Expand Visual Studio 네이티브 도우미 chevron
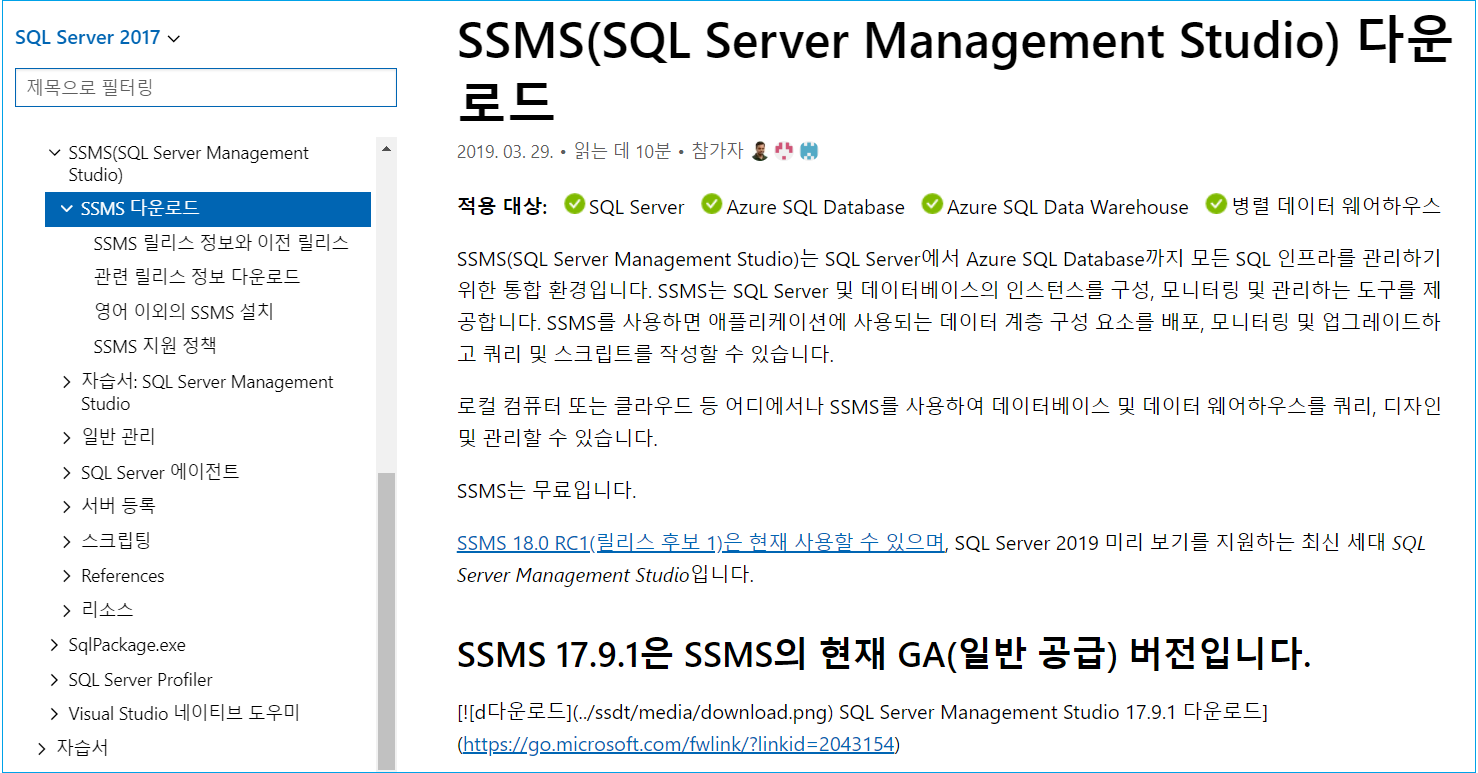1478x773 pixels. 55,714
